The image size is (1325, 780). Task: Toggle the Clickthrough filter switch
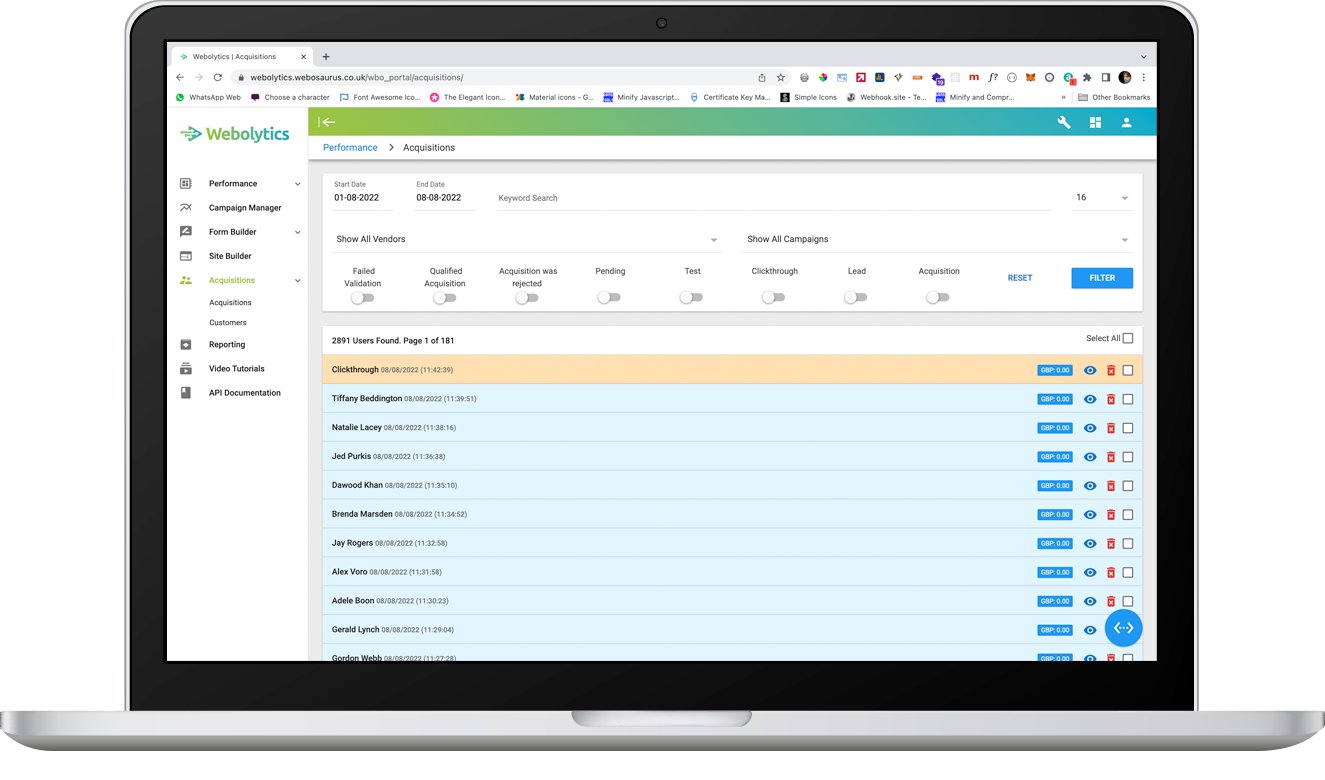pyautogui.click(x=773, y=298)
